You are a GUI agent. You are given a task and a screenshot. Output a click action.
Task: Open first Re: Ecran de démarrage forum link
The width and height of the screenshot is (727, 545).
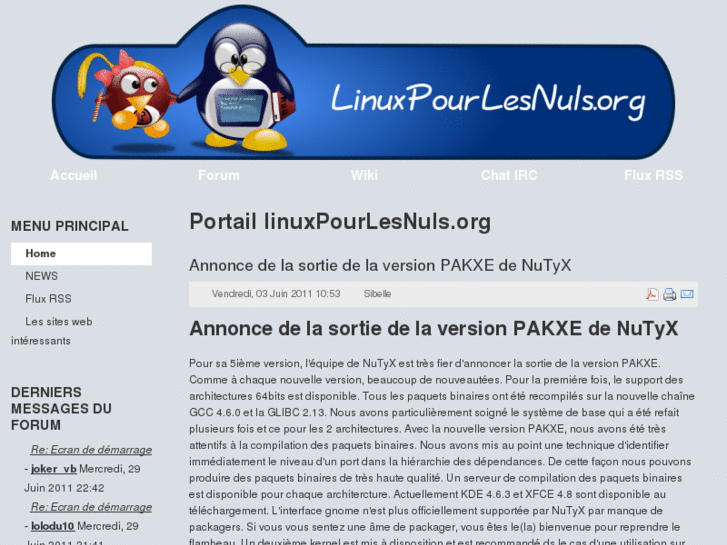pyautogui.click(x=91, y=449)
